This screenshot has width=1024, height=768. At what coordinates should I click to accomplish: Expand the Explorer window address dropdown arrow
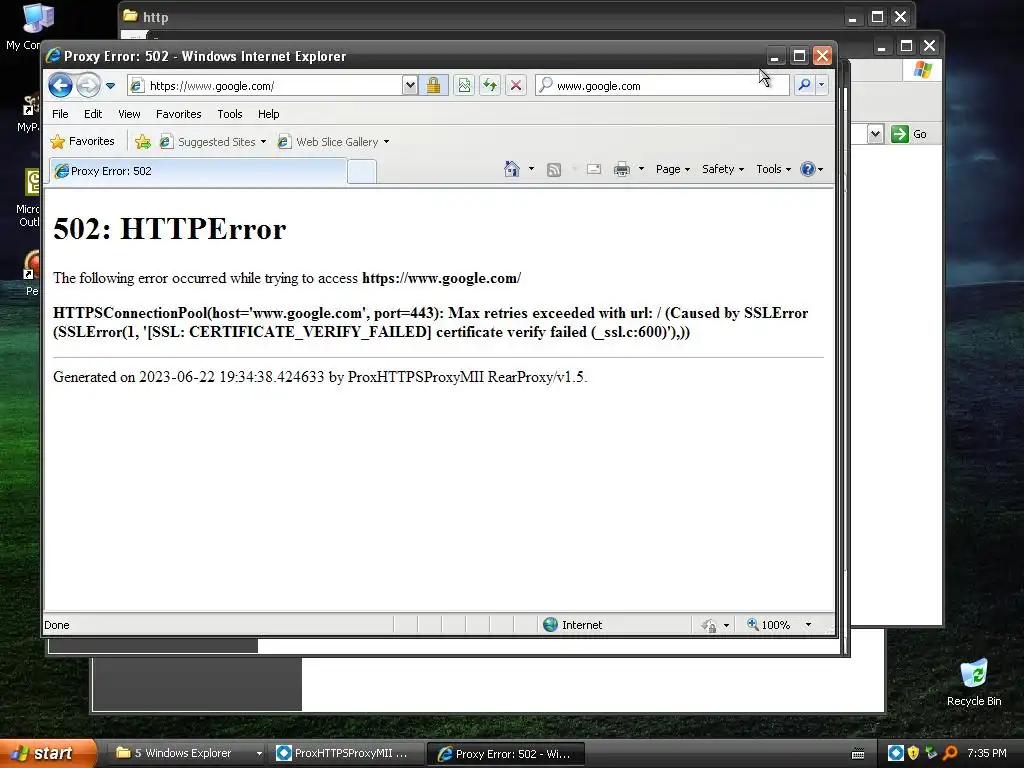[x=876, y=134]
